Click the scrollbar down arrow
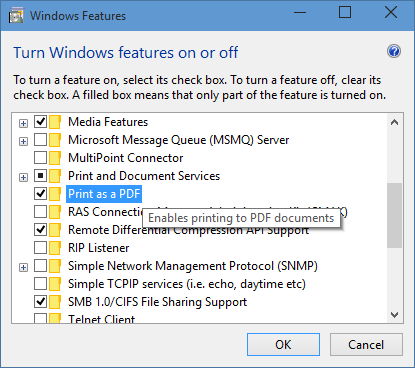415x368 pixels. tap(394, 315)
